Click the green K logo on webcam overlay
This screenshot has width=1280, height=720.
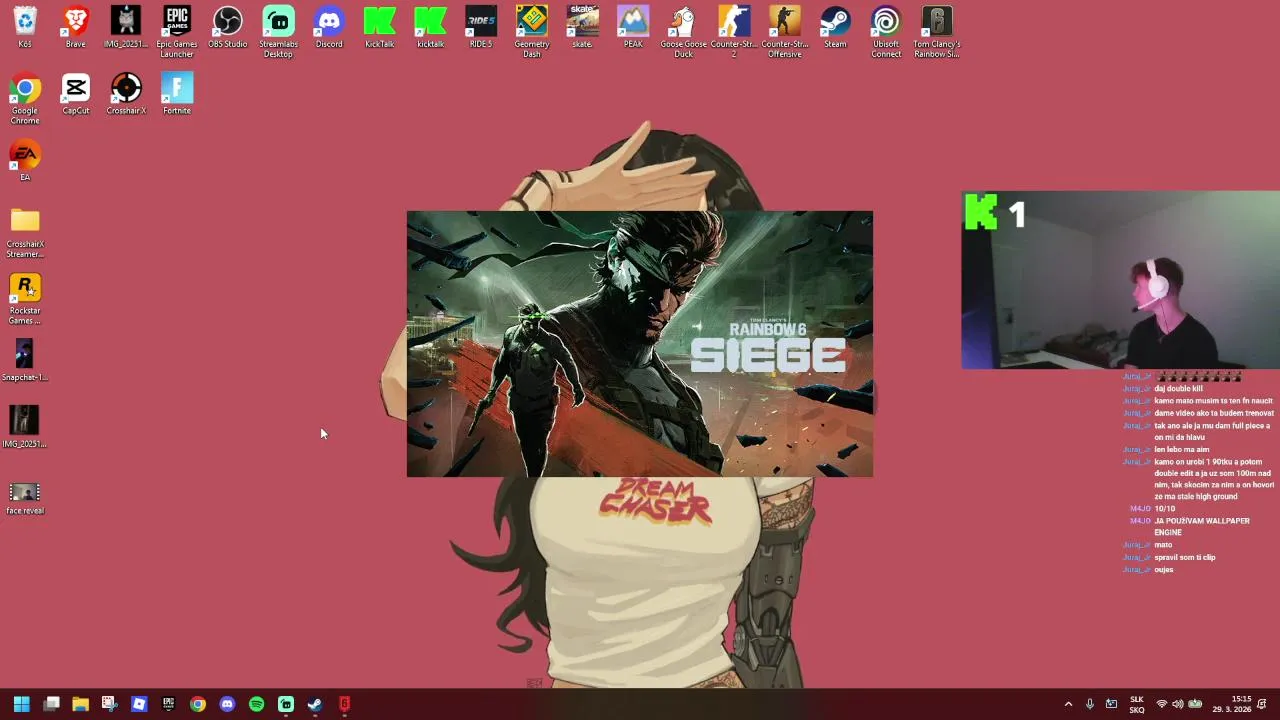point(980,213)
